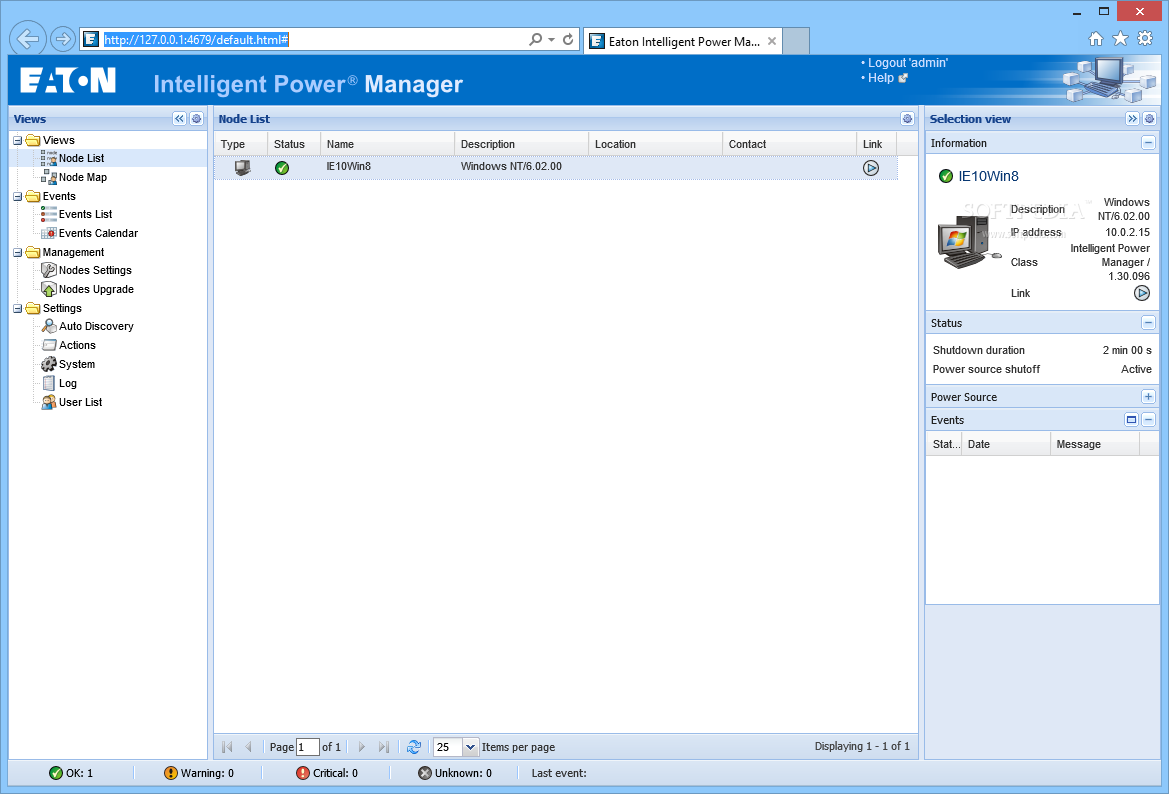Click the browser Forward button
The width and height of the screenshot is (1169, 794).
tap(63, 39)
